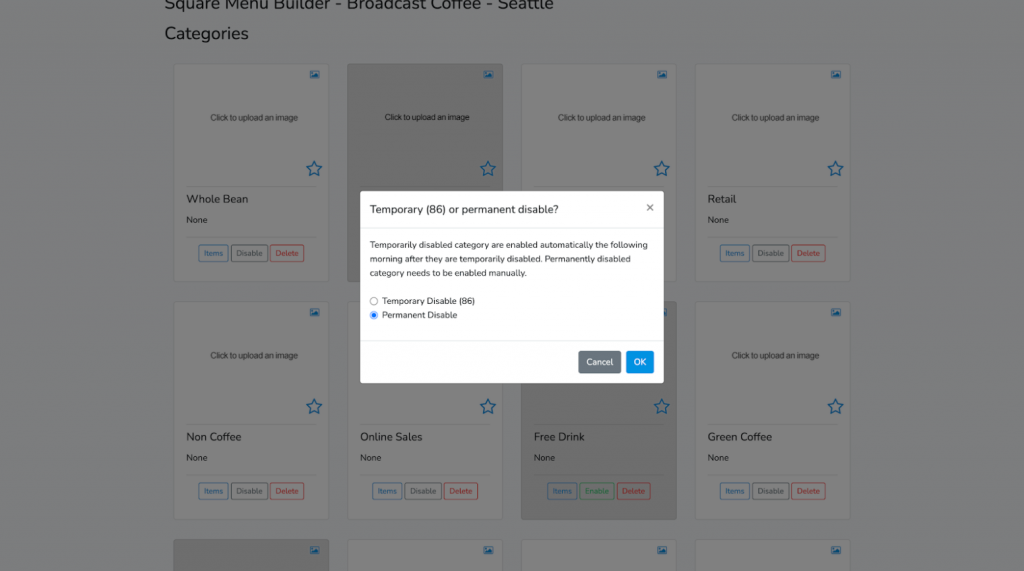Select the Permanent Disable radio option
The width and height of the screenshot is (1024, 571).
pyautogui.click(x=374, y=315)
